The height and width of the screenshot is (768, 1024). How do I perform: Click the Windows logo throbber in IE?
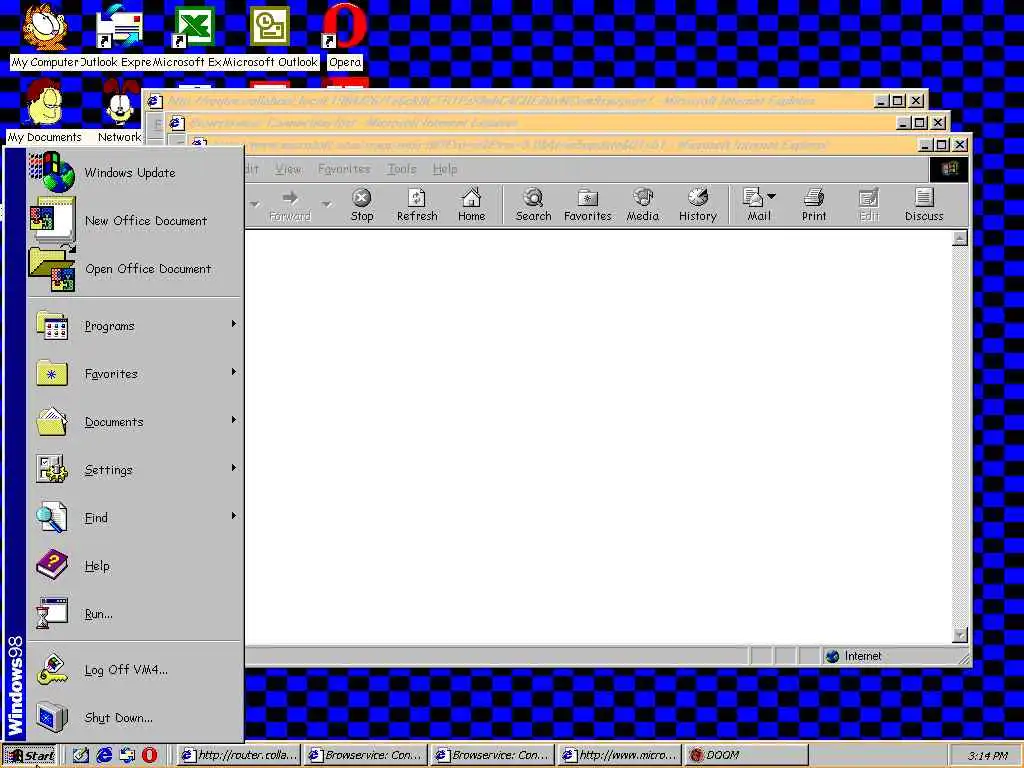tap(949, 169)
